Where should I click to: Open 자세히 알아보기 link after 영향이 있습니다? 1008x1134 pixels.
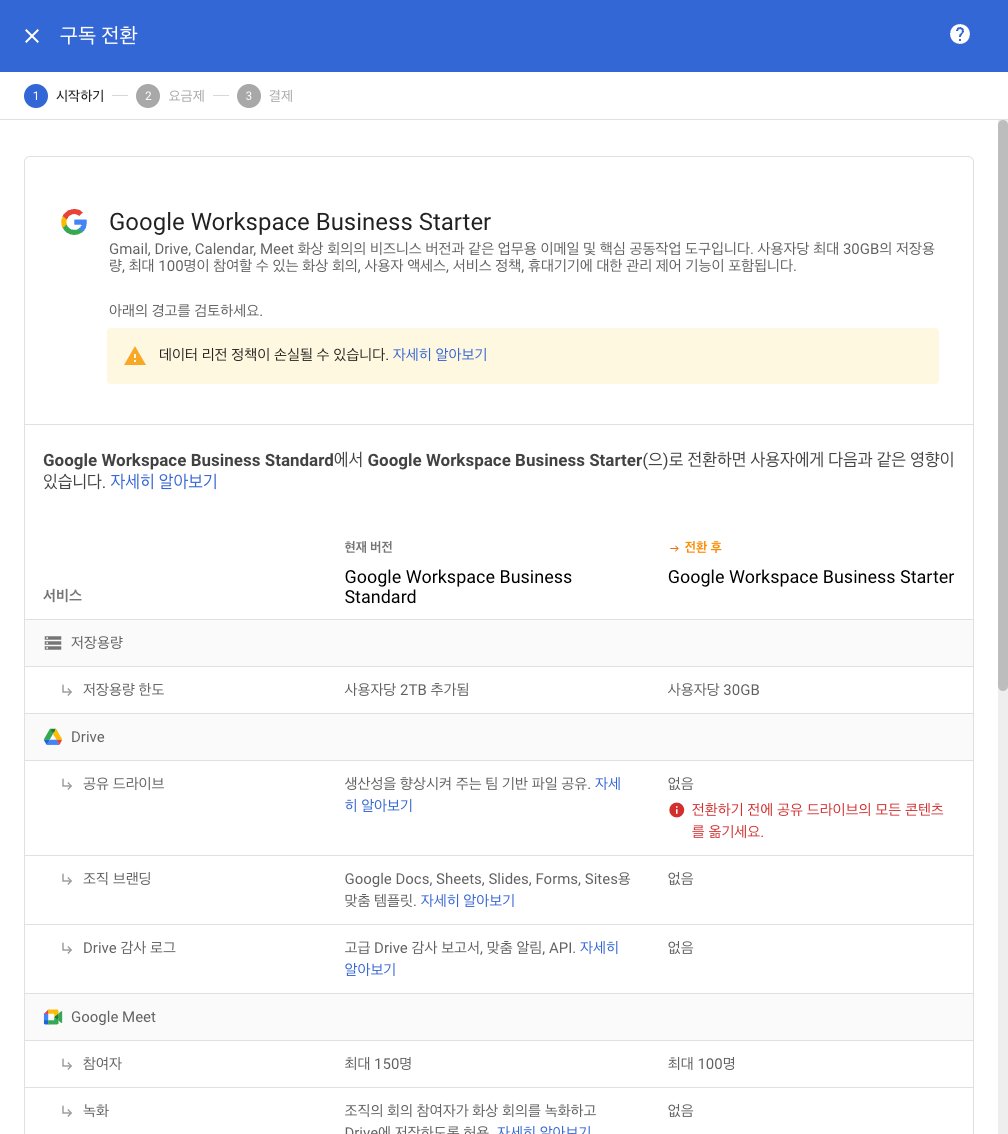[x=163, y=482]
